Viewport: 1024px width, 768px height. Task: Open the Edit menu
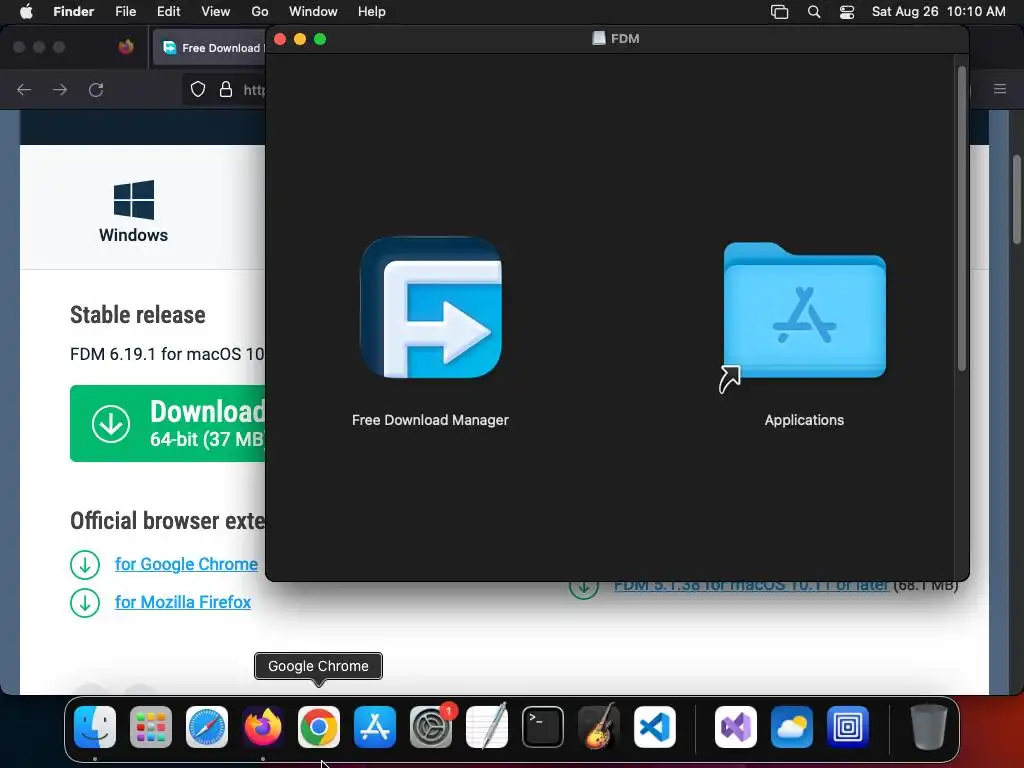168,12
